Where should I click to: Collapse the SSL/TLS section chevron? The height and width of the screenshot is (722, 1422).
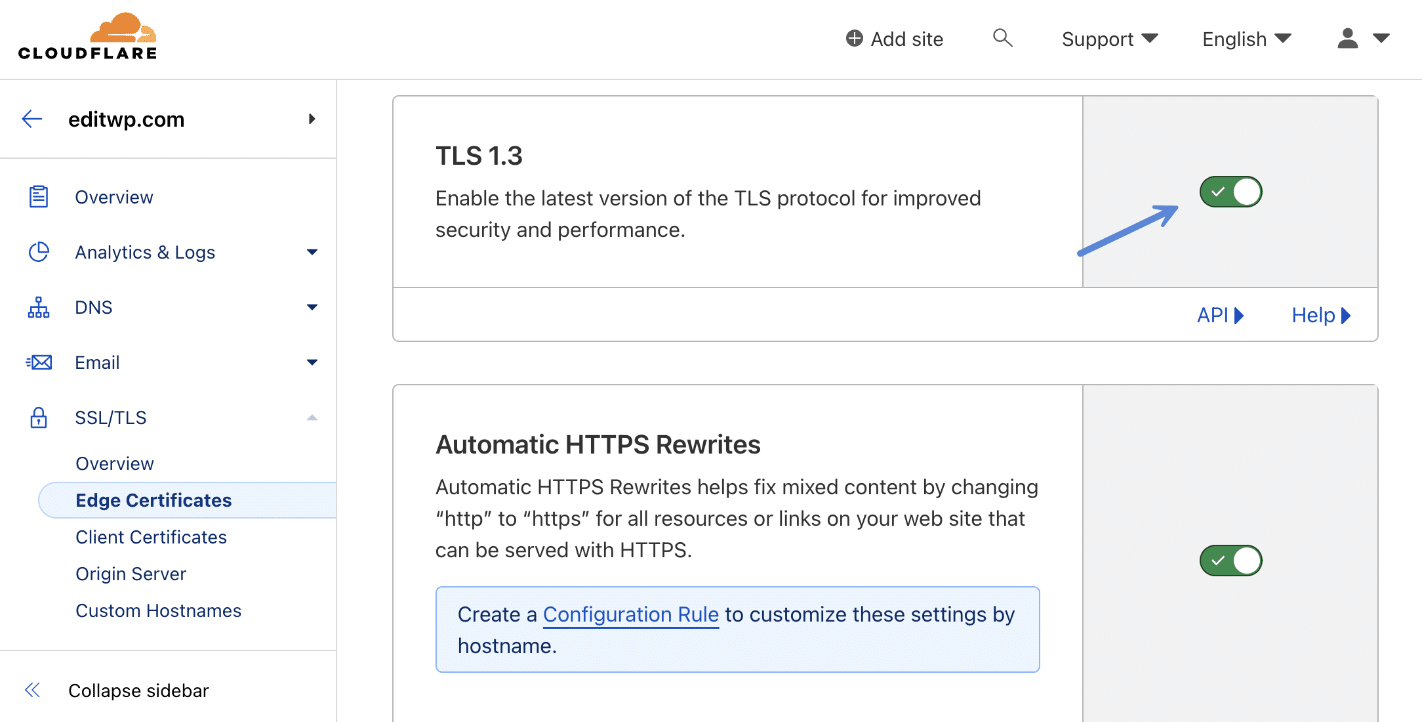click(x=311, y=417)
